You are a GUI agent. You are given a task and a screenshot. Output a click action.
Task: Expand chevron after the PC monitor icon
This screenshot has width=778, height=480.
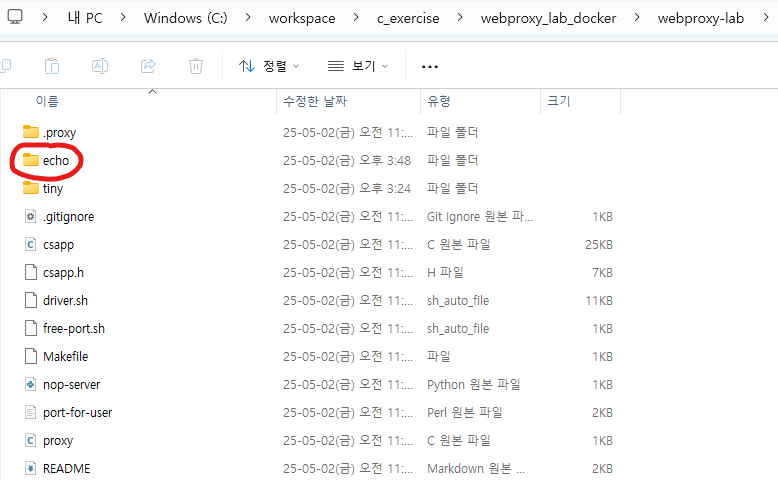(45, 17)
